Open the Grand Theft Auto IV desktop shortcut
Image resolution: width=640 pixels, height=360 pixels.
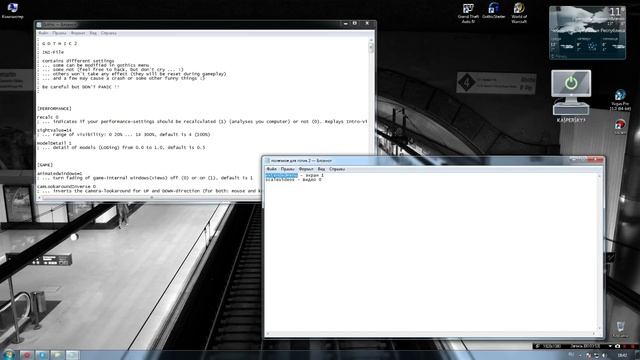(468, 12)
